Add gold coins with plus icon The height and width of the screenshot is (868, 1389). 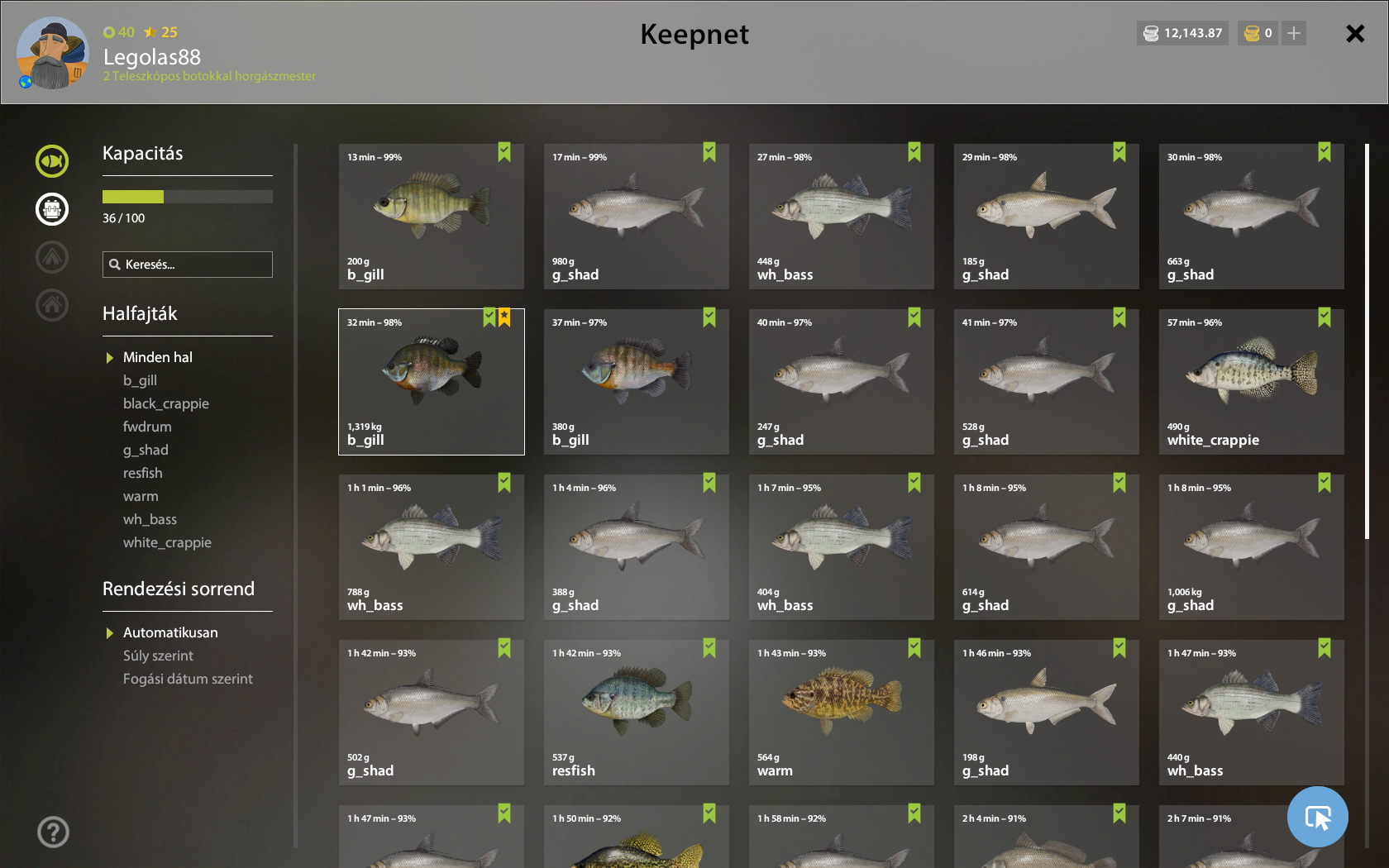point(1294,33)
